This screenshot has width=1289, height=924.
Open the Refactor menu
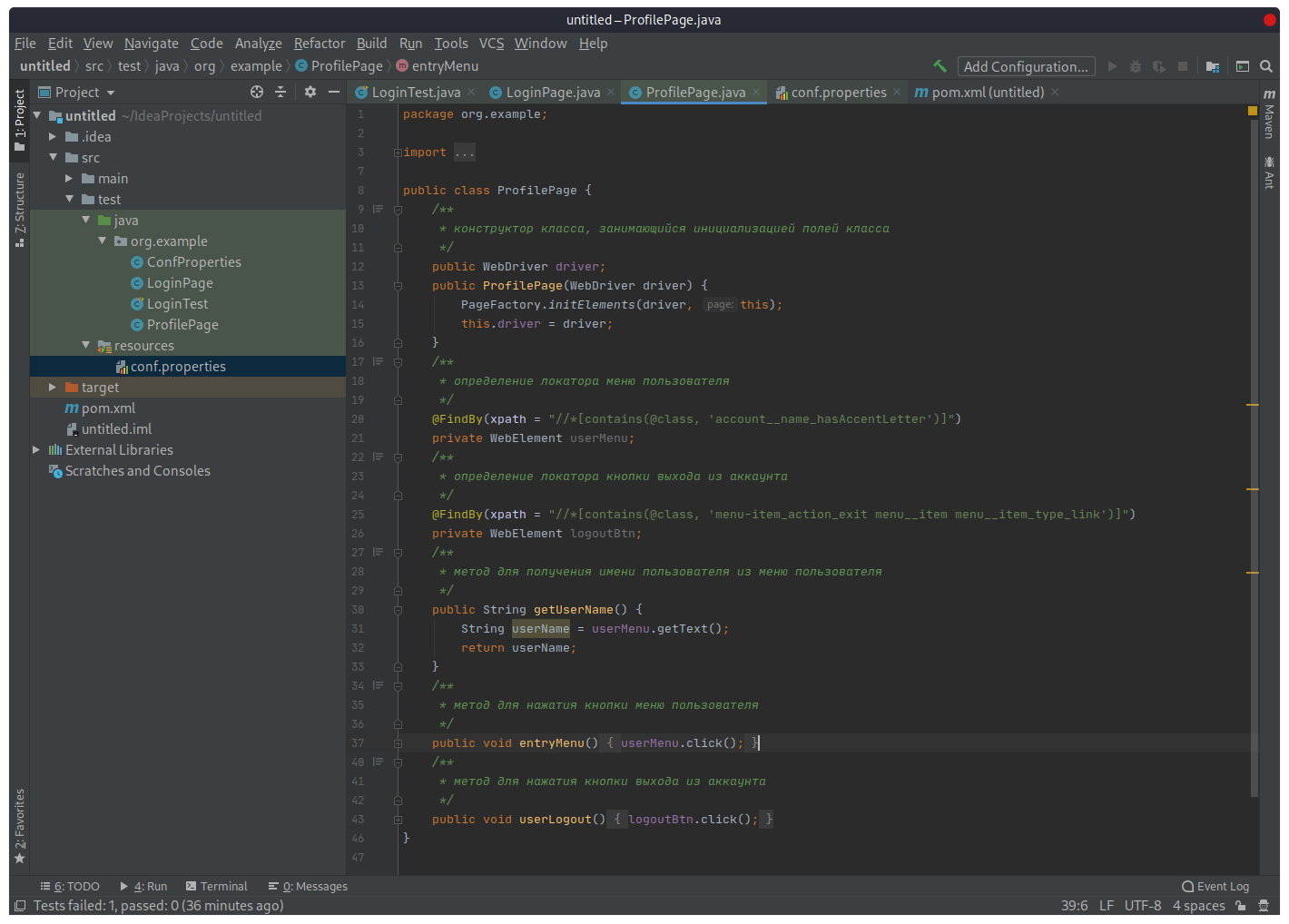click(319, 43)
